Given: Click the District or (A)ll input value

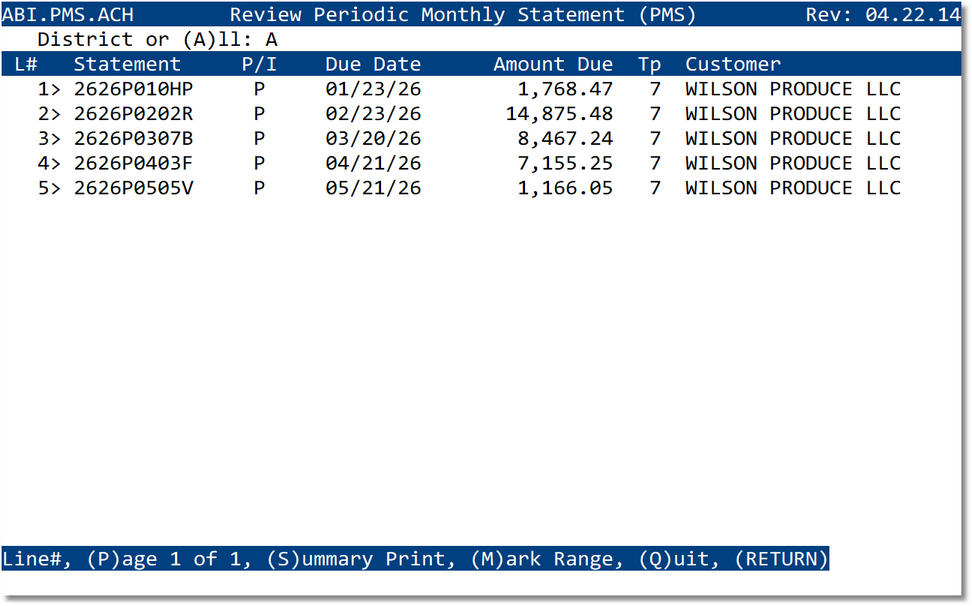Looking at the screenshot, I should point(272,40).
